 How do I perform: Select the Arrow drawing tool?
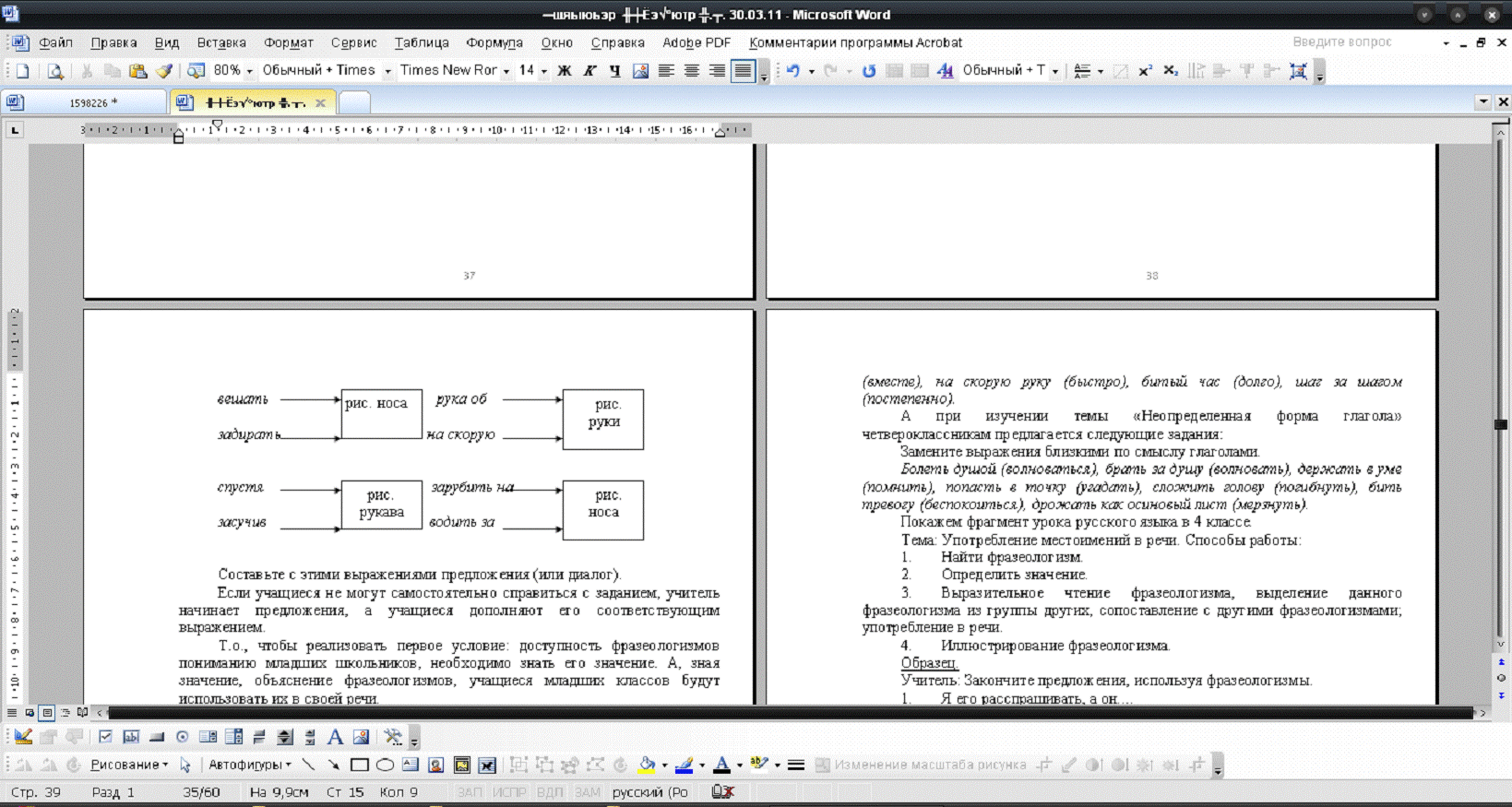334,765
